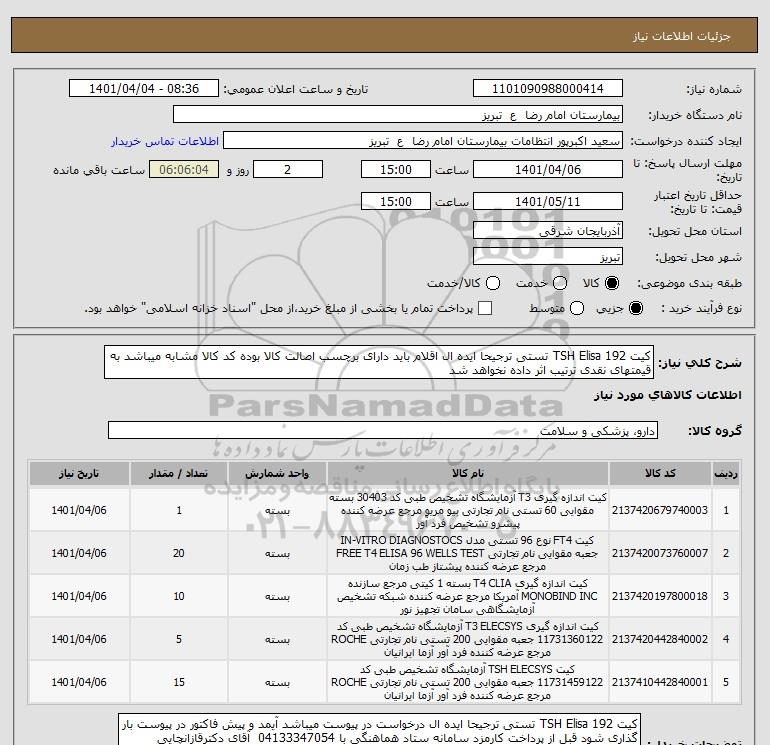Click the واحد شمارش column header
The height and width of the screenshot is (745, 770).
click(277, 473)
